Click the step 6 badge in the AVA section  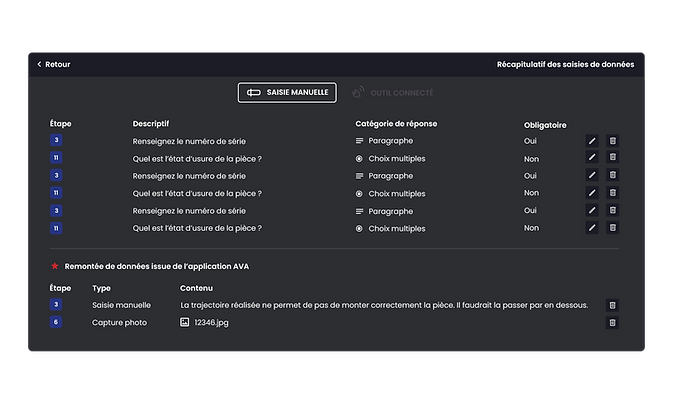(56, 322)
